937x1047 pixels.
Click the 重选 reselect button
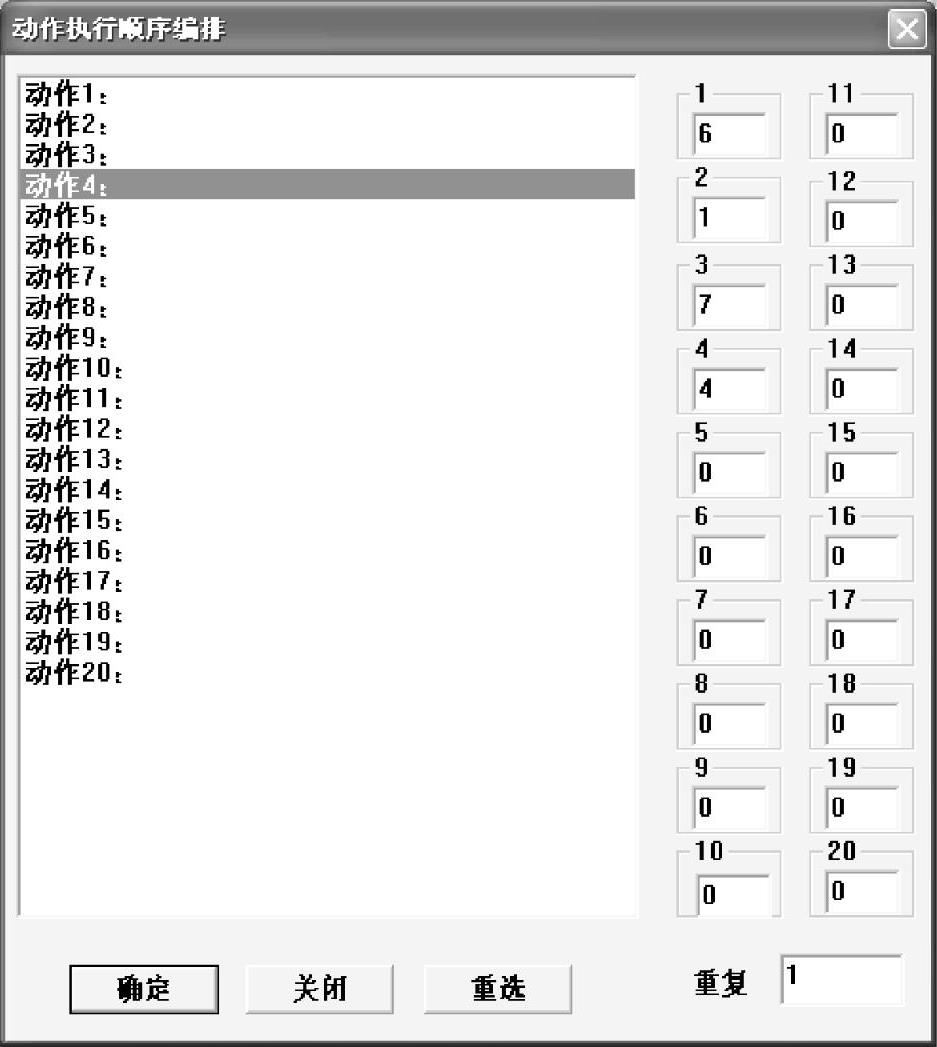[x=498, y=989]
